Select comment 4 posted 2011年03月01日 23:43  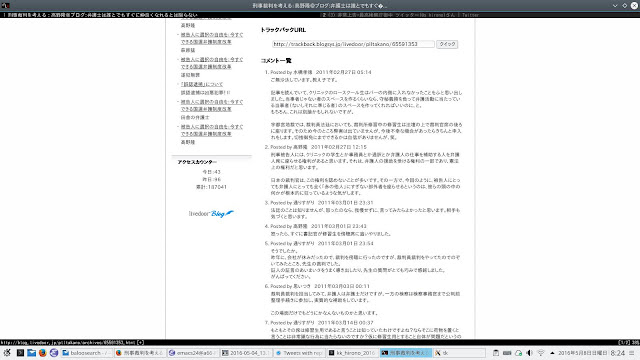(318, 226)
